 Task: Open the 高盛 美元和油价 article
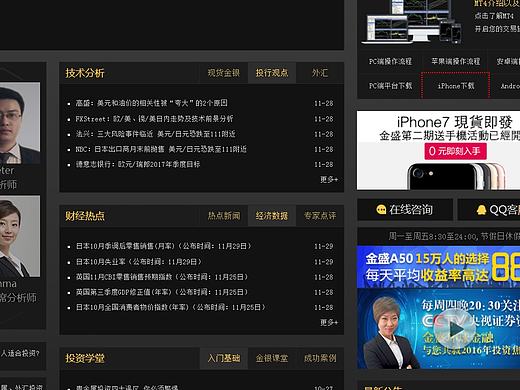pos(152,103)
